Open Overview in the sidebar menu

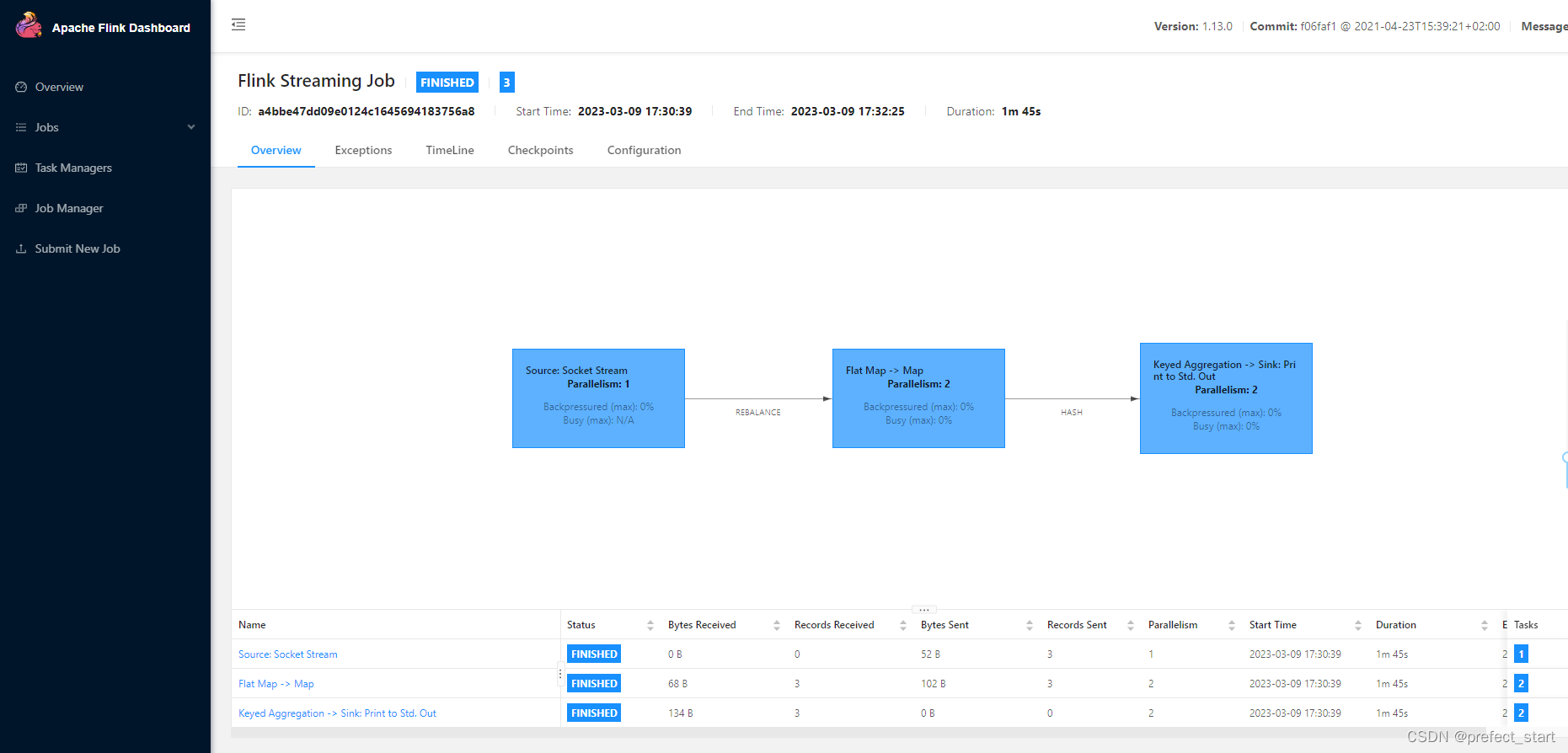[x=59, y=87]
